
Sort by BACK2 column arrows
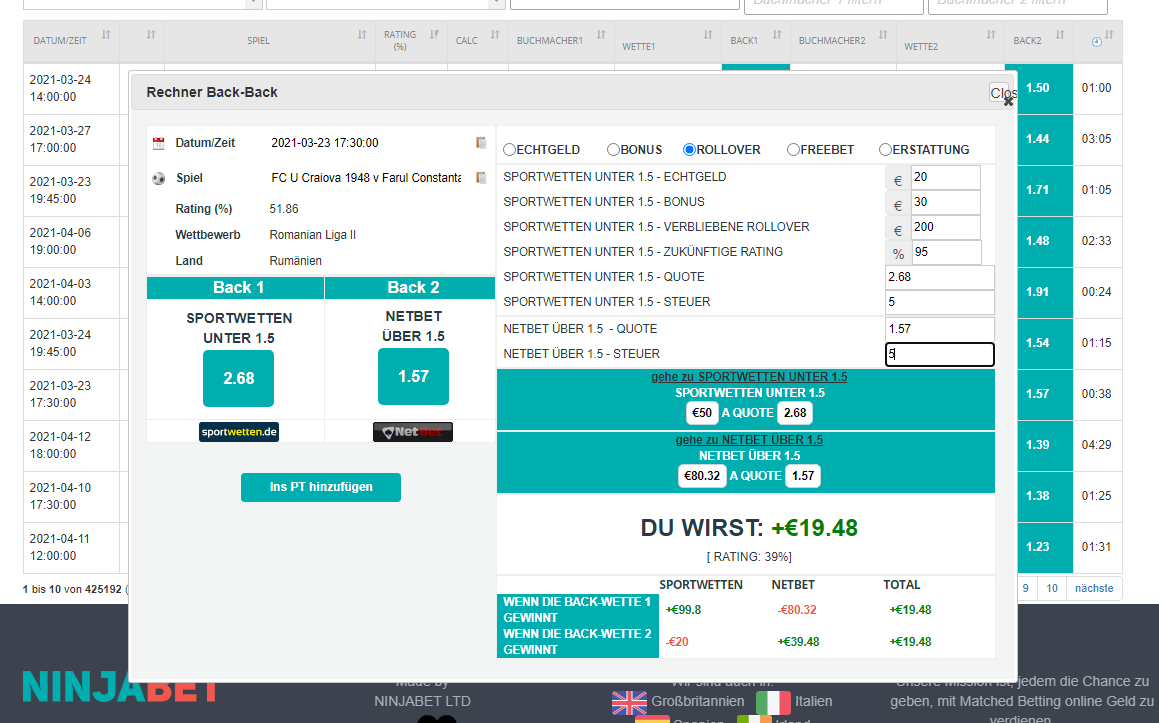(1060, 35)
